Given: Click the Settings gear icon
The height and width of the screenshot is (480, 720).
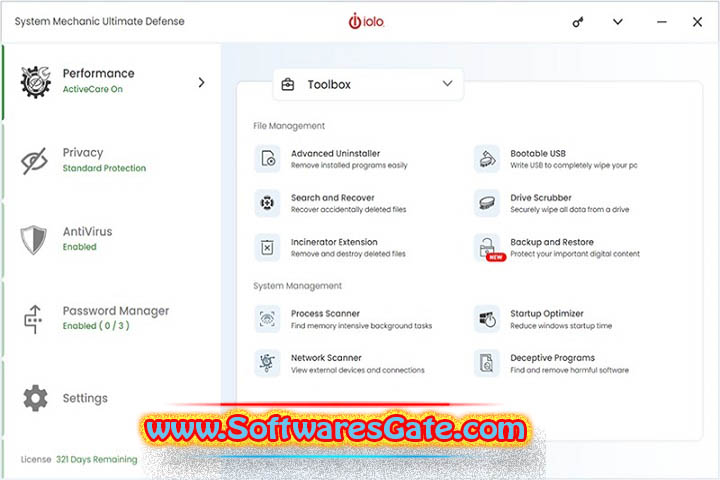Looking at the screenshot, I should pyautogui.click(x=35, y=398).
